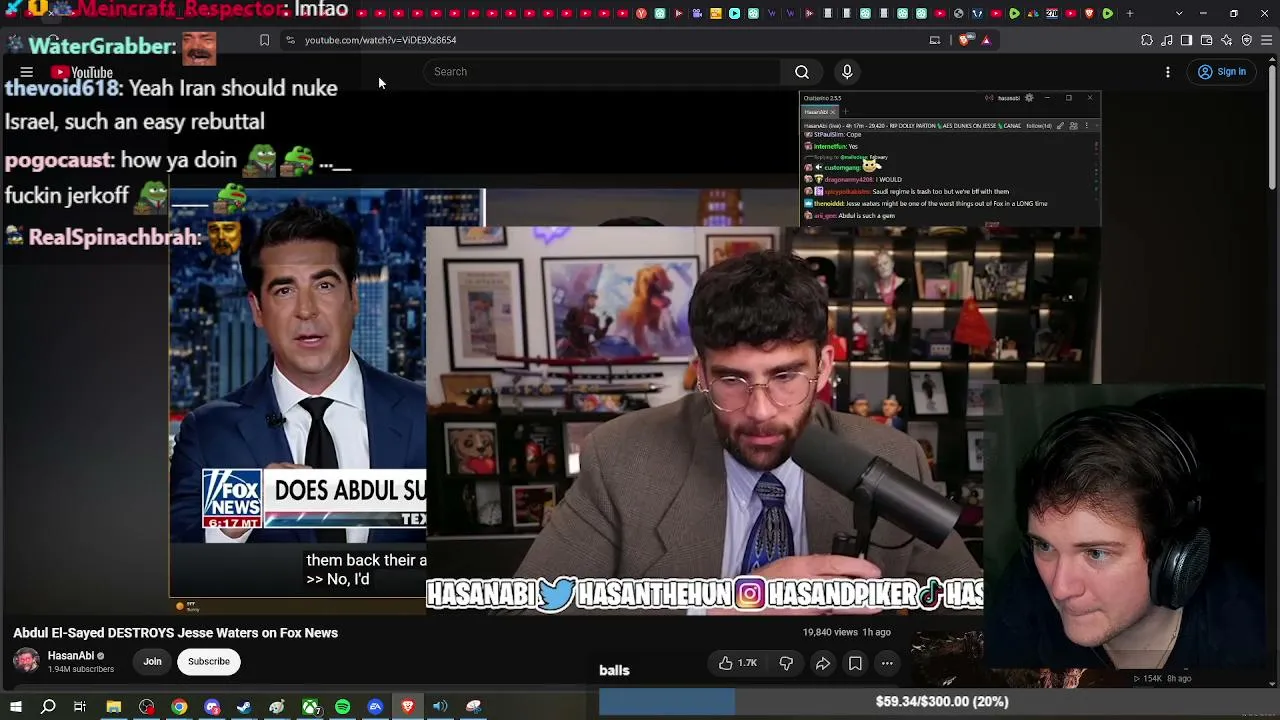Switch to the 270toWin browser tab

point(1051,13)
